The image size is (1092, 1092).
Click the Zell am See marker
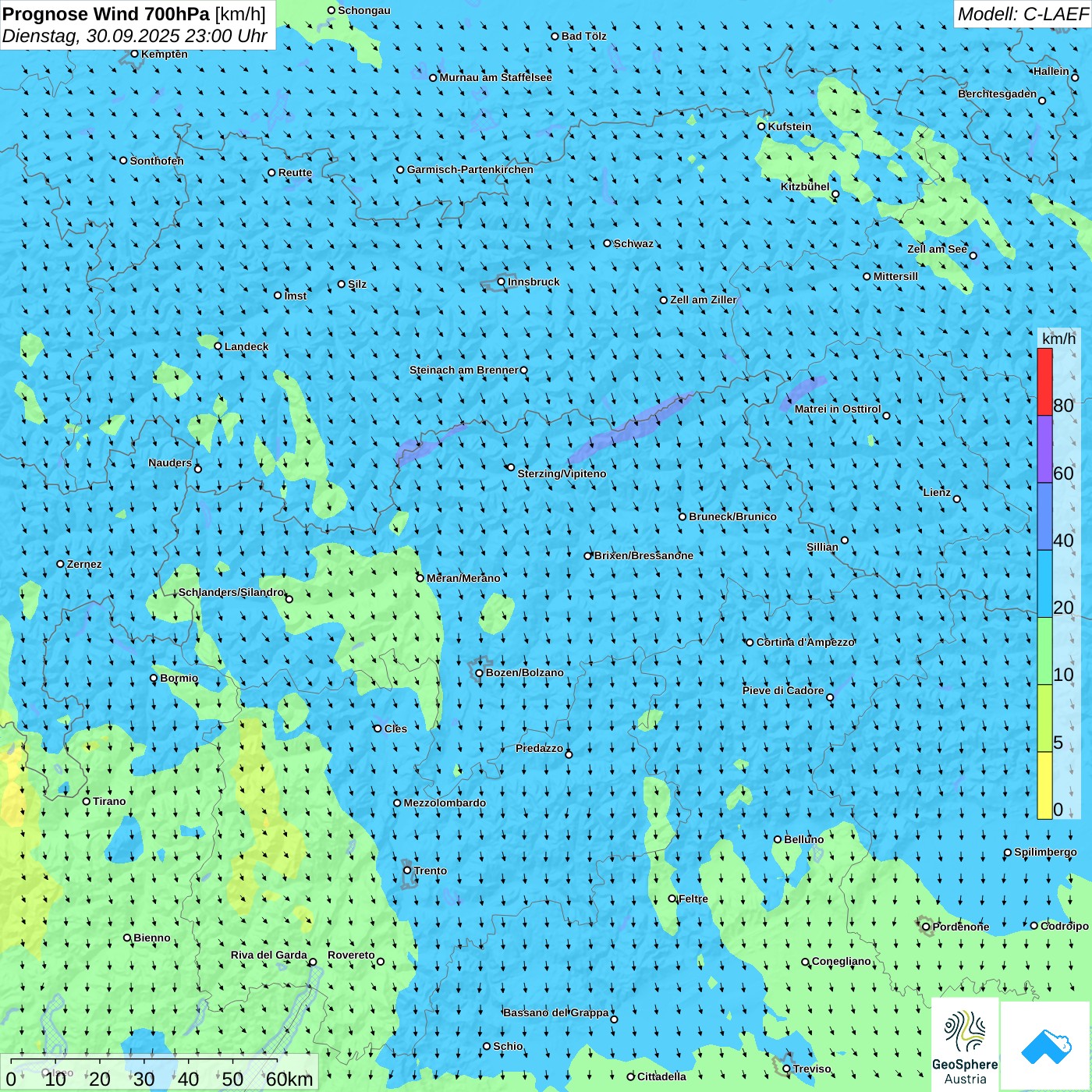(x=973, y=256)
